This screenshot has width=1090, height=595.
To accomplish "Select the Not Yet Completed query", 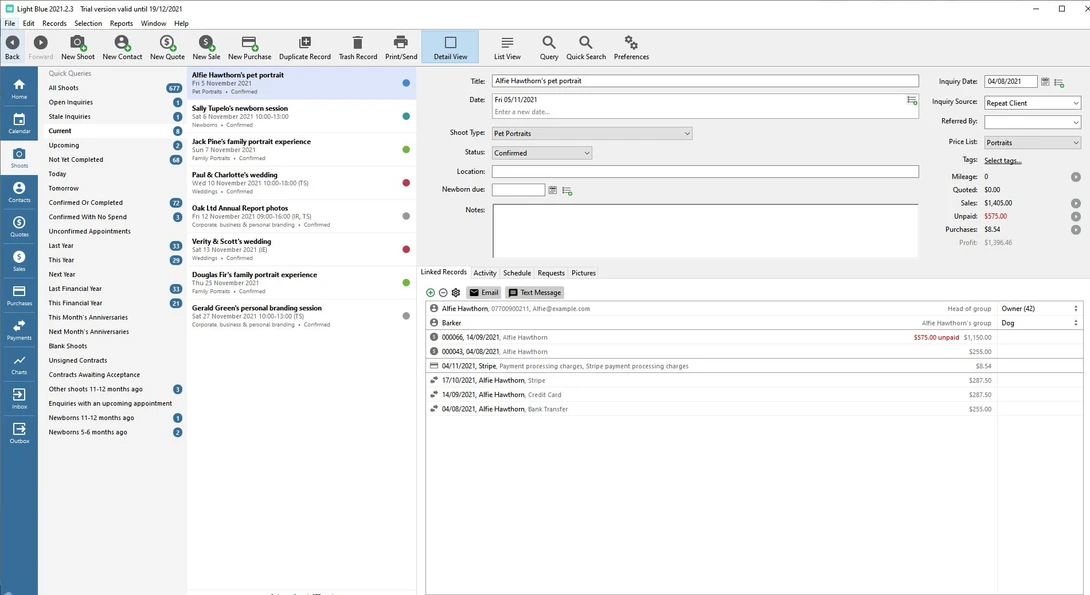I will [x=115, y=160].
